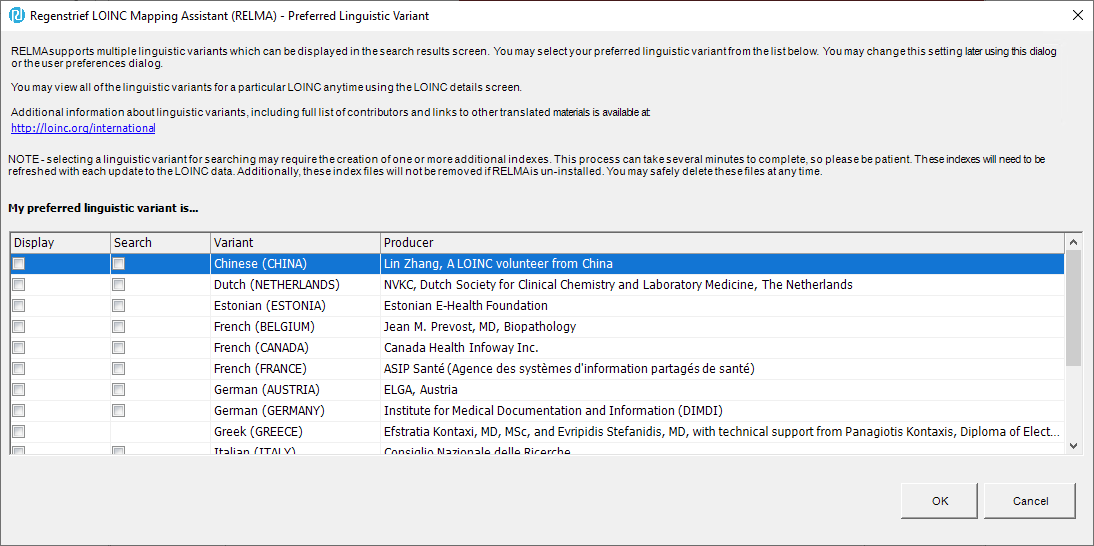
Task: Click the Display column header
Action: click(x=60, y=243)
